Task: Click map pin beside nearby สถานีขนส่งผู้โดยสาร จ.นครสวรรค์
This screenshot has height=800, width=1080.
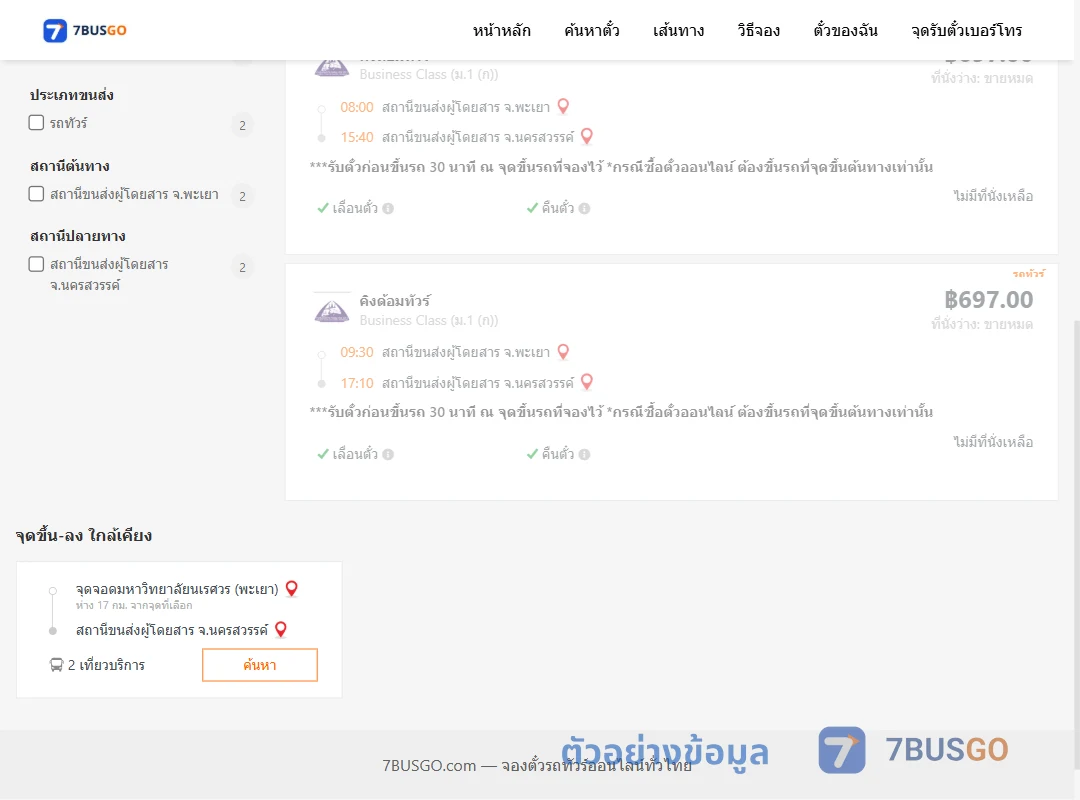Action: [281, 629]
